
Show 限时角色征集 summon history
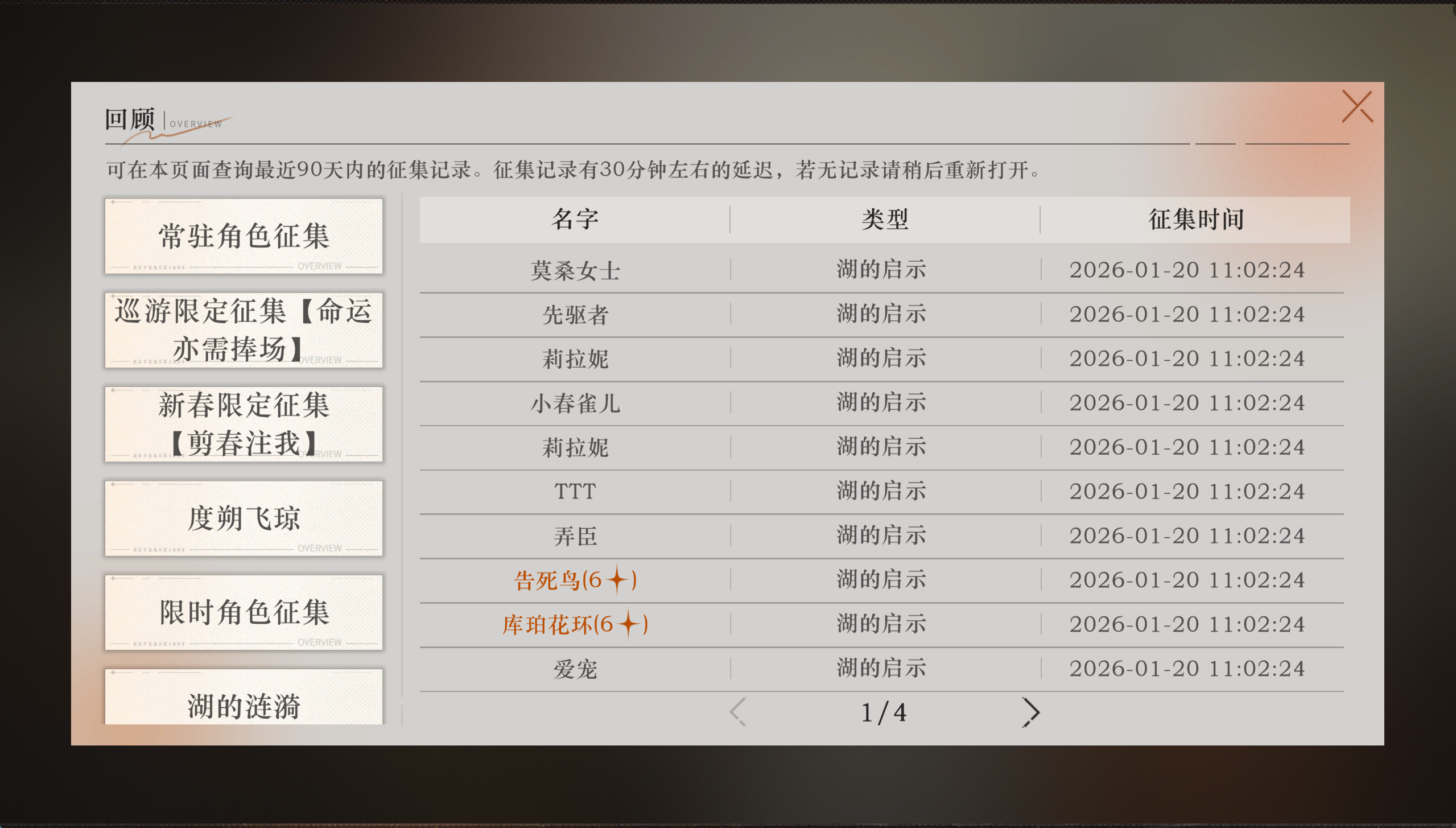tap(244, 612)
